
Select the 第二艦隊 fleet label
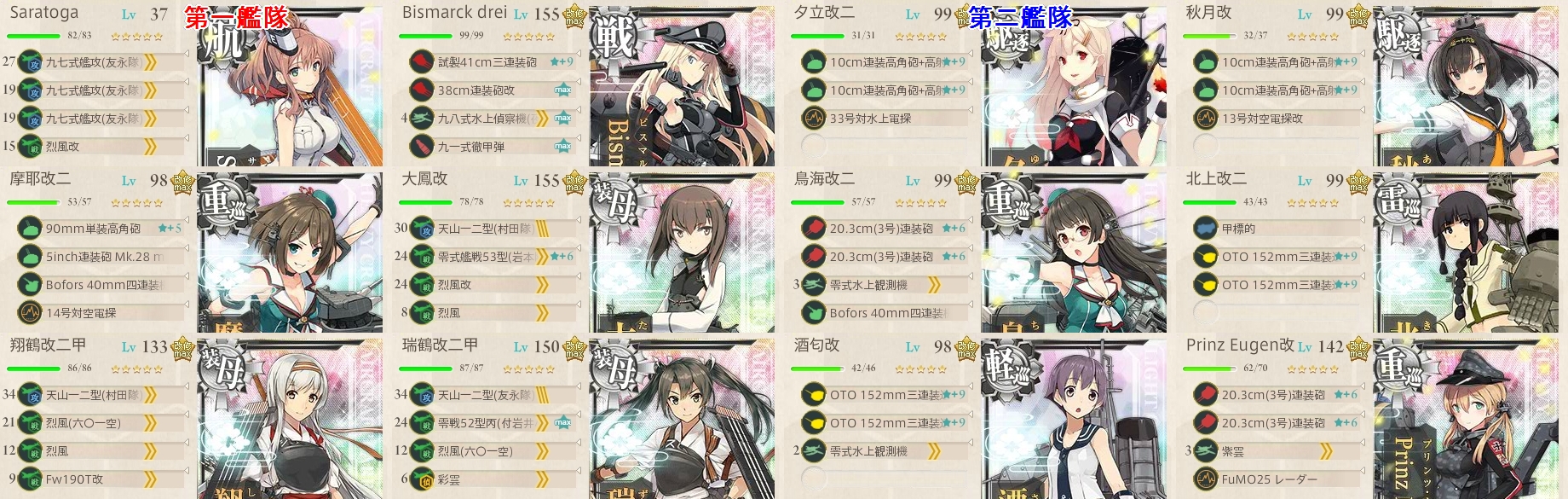pyautogui.click(x=1021, y=18)
